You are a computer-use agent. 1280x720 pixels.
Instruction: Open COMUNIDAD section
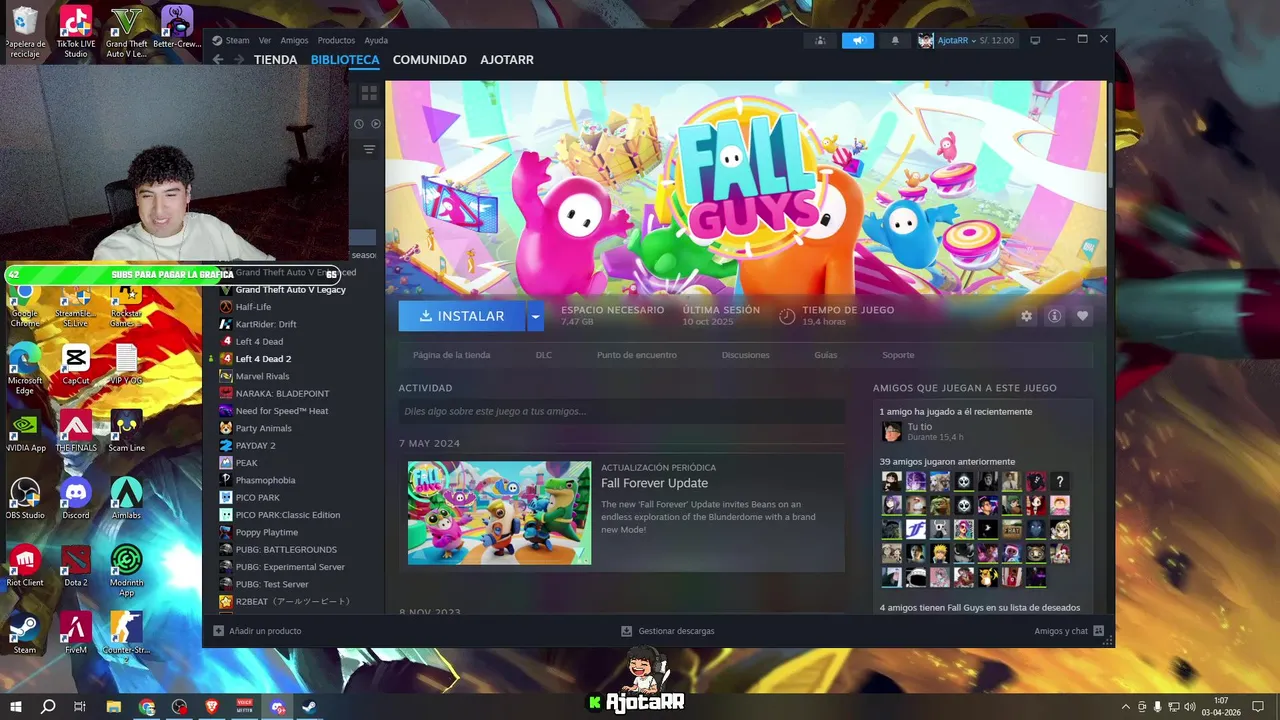click(430, 60)
